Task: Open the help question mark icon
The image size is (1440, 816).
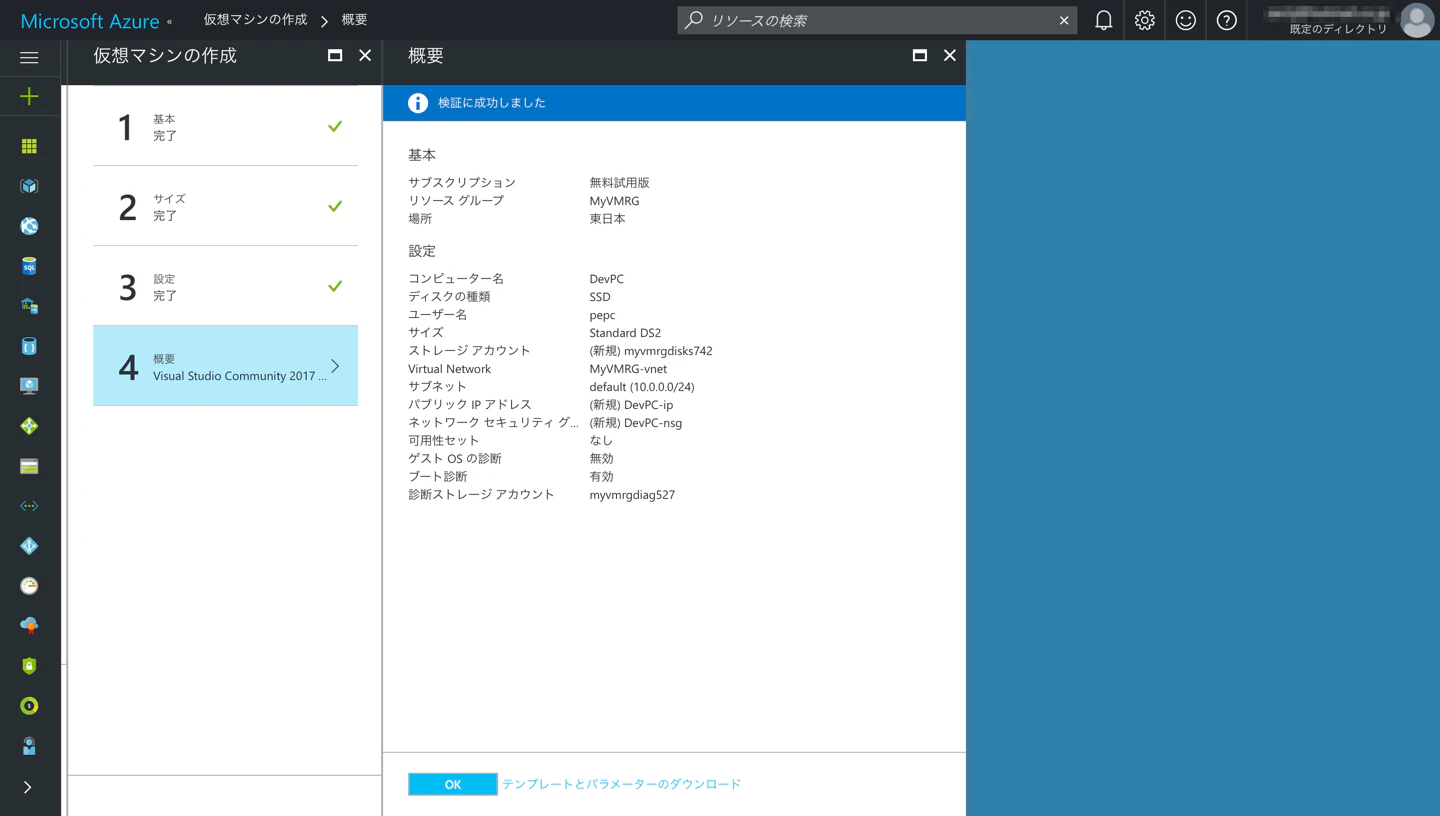Action: [x=1227, y=20]
